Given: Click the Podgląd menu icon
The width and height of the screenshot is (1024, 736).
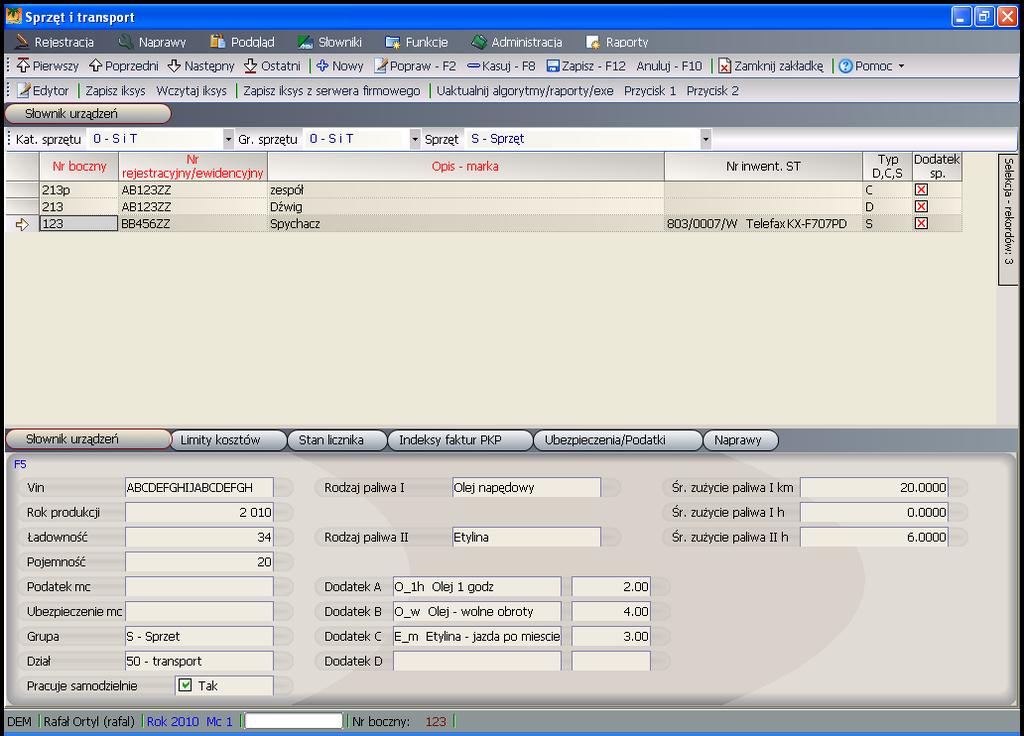Looking at the screenshot, I should coord(217,42).
